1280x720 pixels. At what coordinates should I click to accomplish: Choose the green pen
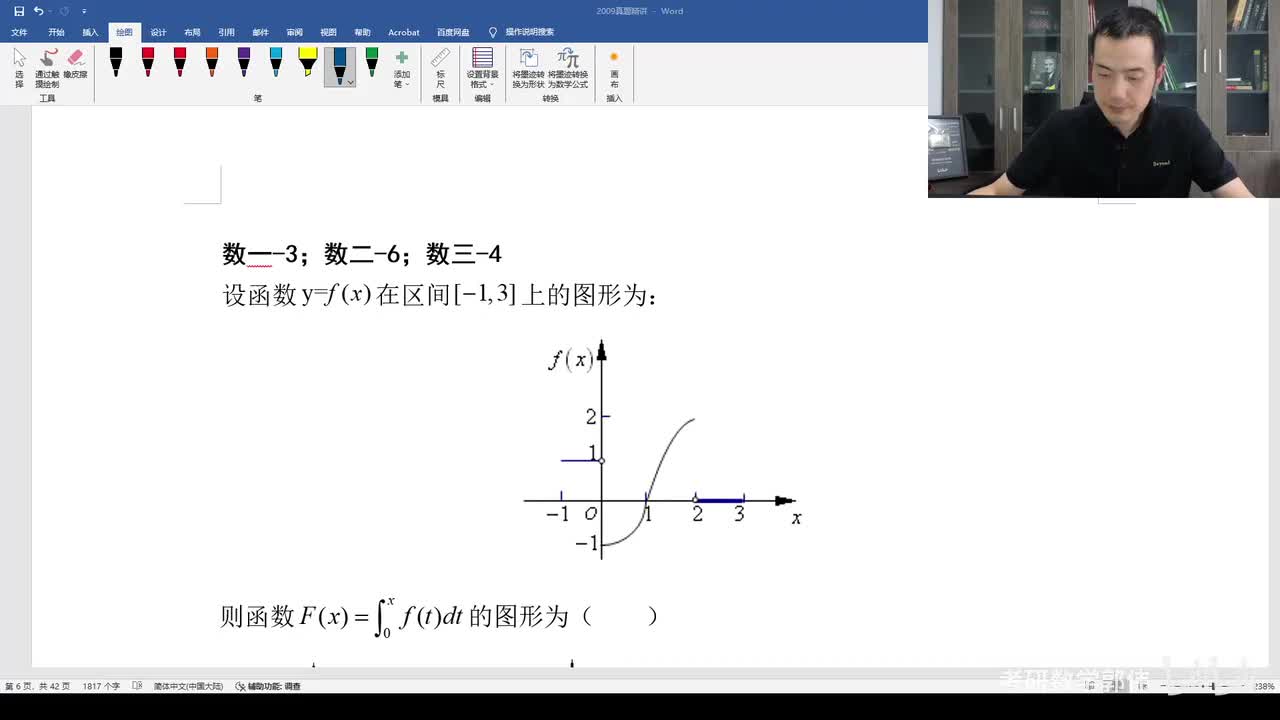tap(372, 63)
